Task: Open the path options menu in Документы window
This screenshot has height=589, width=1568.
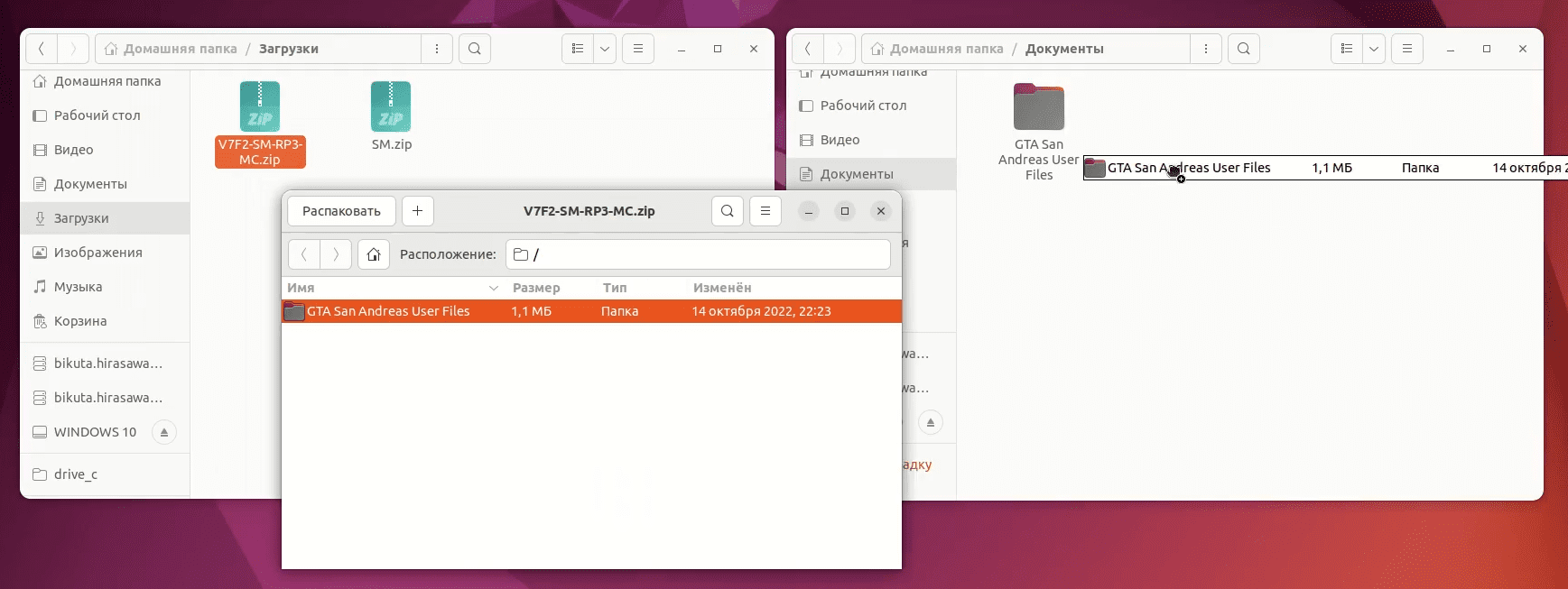Action: pyautogui.click(x=1206, y=49)
